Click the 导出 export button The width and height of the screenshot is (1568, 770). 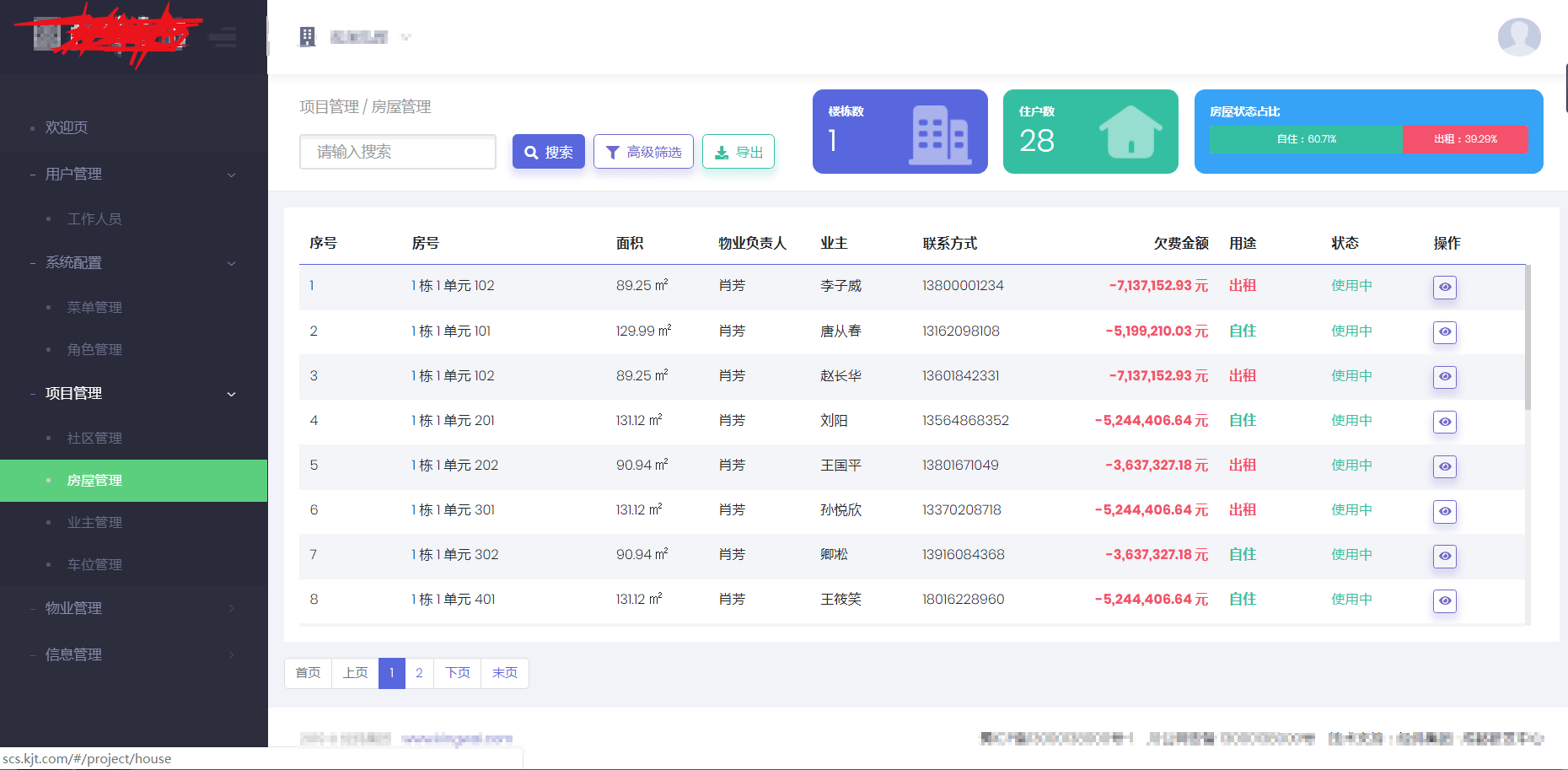tap(738, 152)
